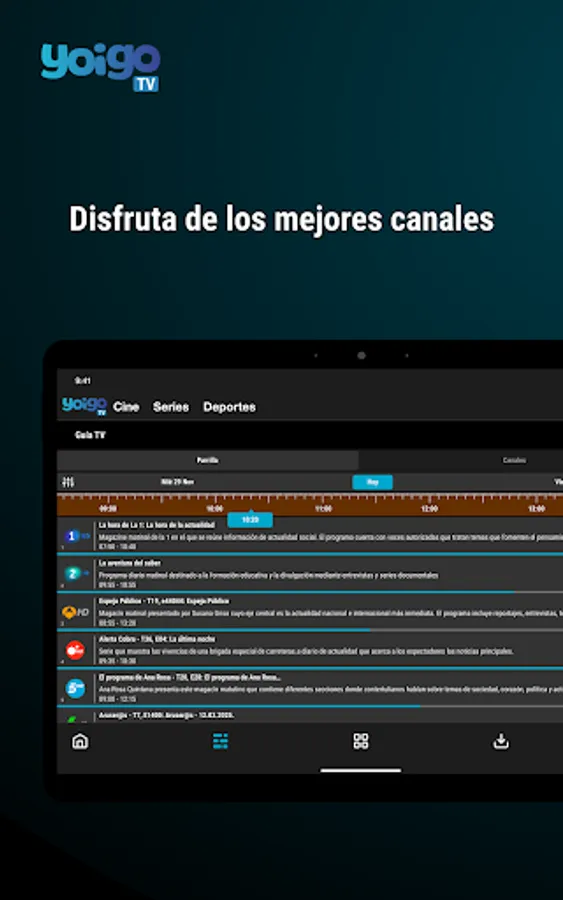Viewport: 563px width, 900px height.
Task: Select La 2 channel logo
Action: tap(76, 573)
